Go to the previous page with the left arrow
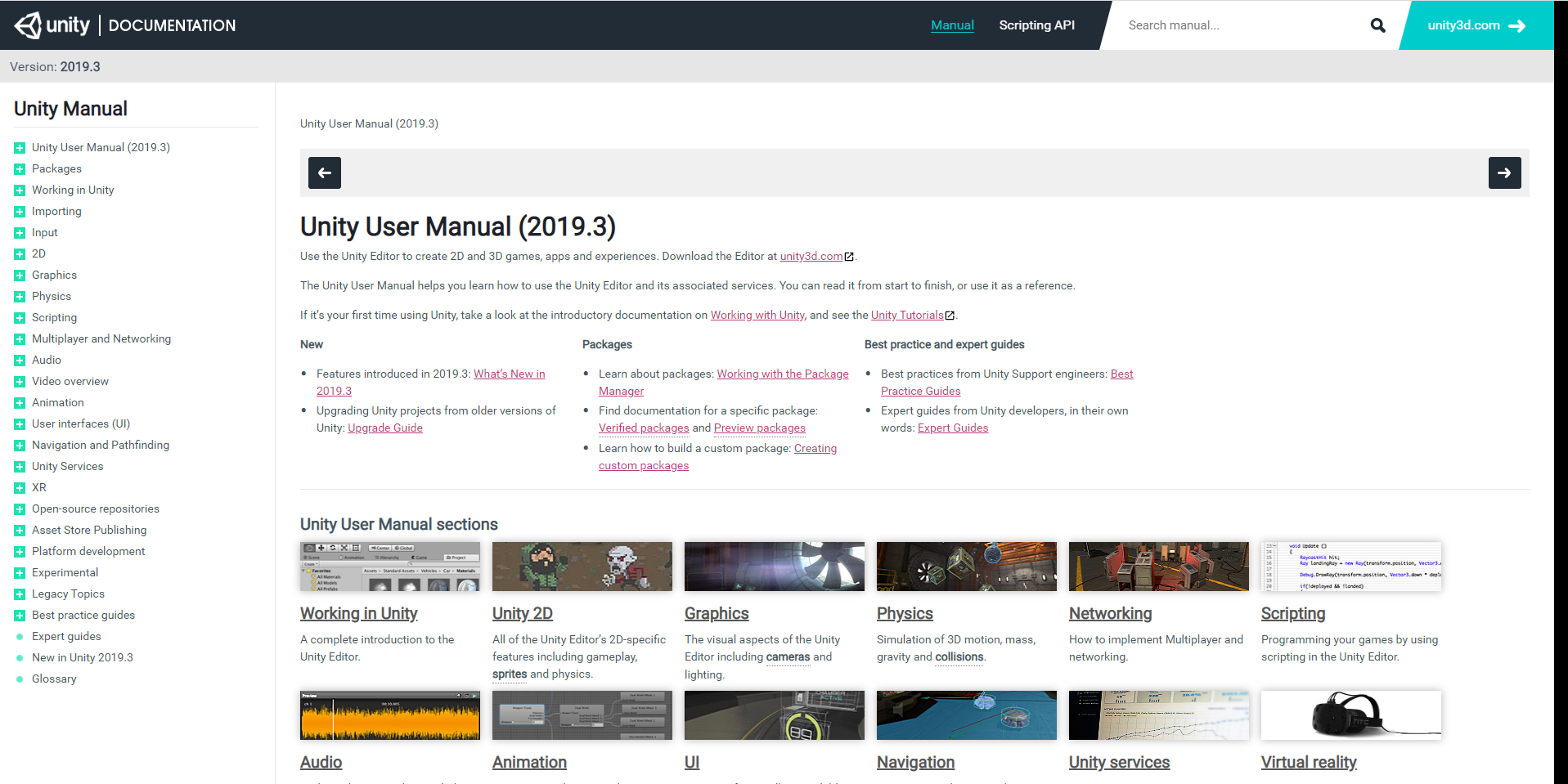This screenshot has width=1568, height=784. tap(325, 172)
